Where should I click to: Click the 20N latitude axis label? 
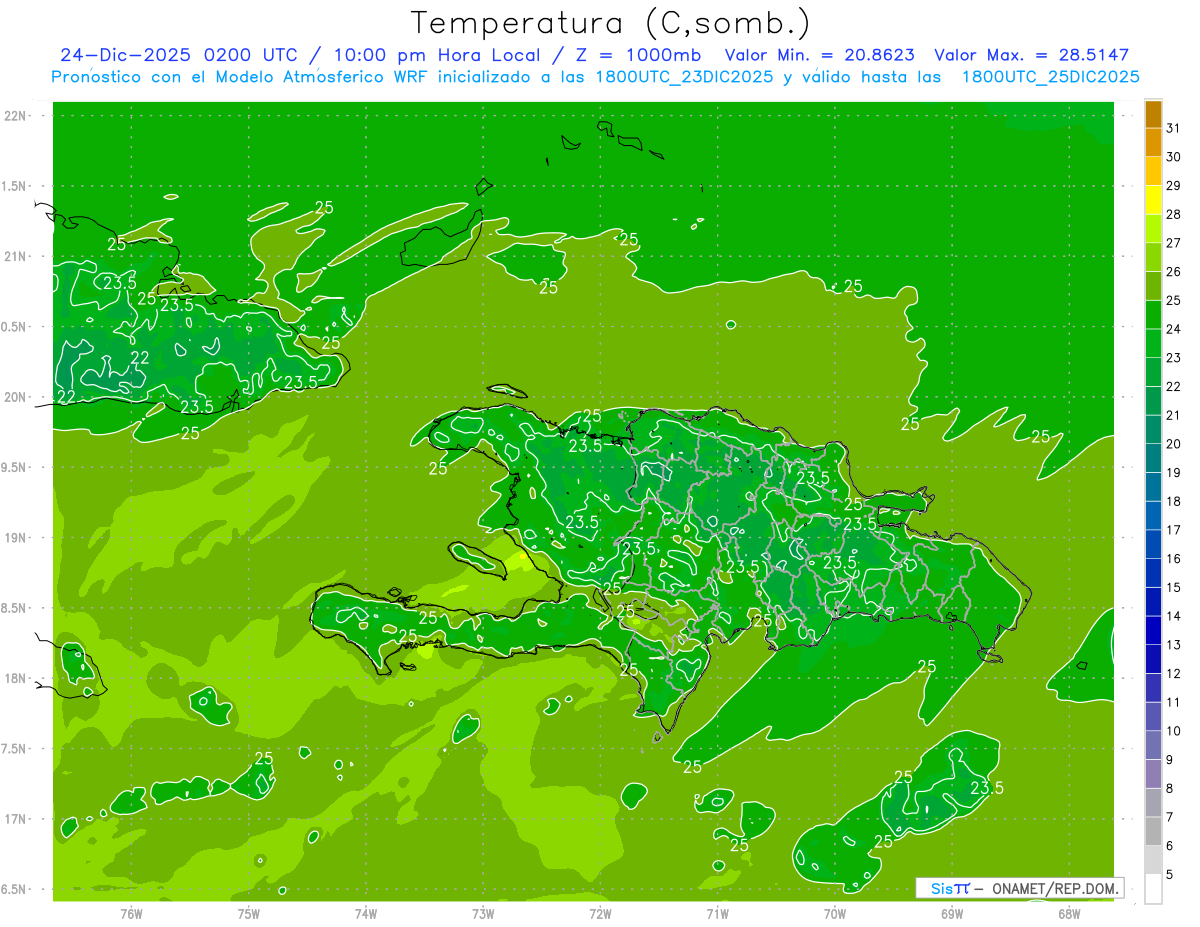(x=17, y=397)
